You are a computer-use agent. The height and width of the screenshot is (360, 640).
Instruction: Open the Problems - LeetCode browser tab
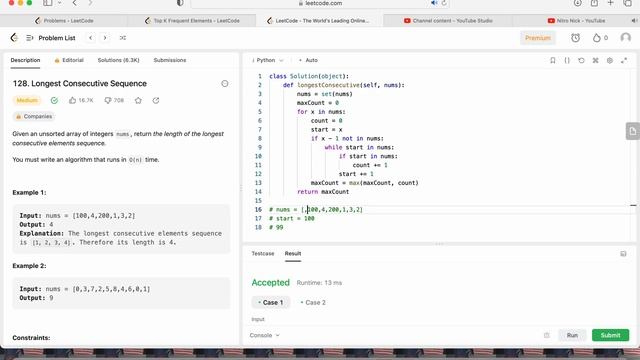[x=64, y=20]
